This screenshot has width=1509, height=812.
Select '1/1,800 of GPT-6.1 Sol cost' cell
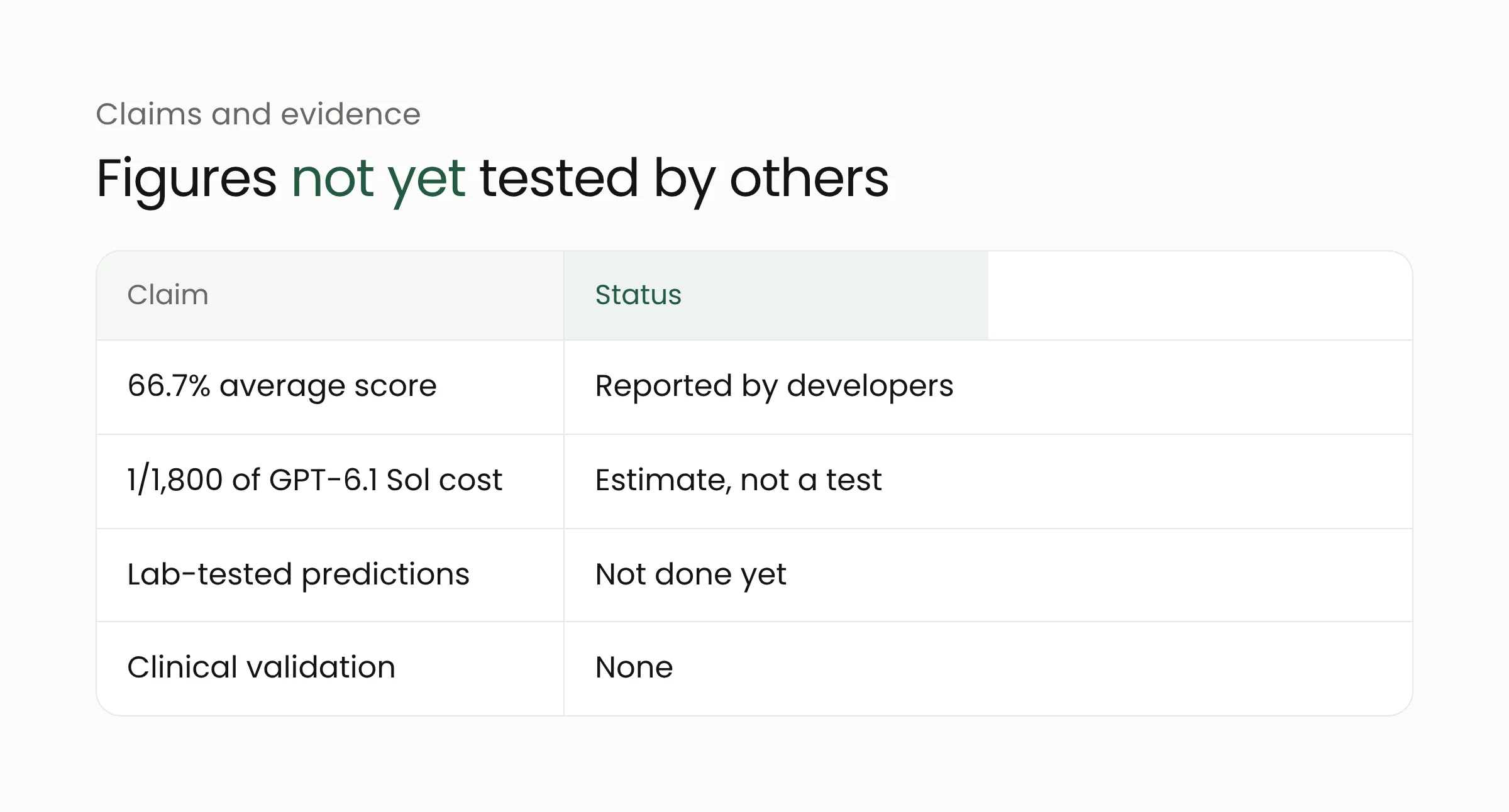[x=330, y=481]
